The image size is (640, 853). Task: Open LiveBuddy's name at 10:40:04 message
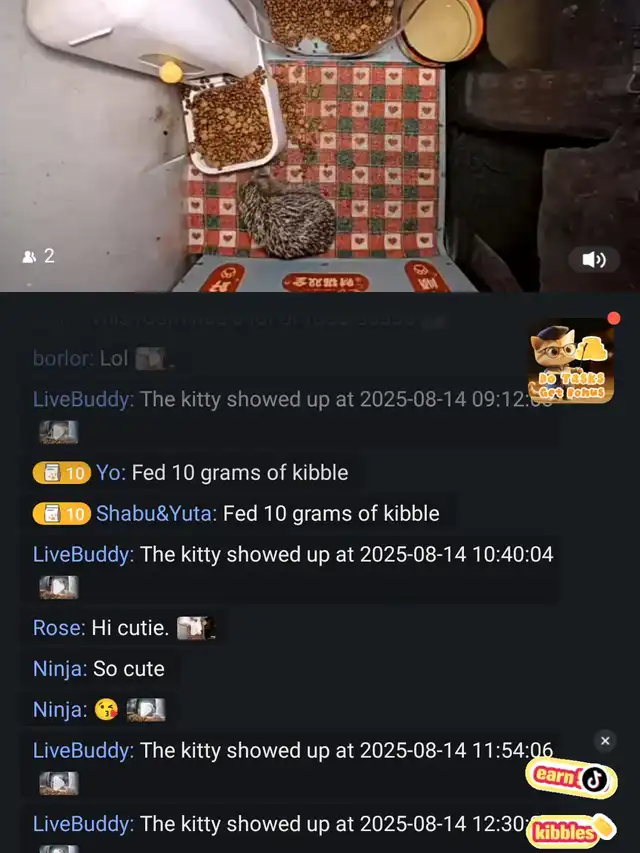click(x=83, y=554)
